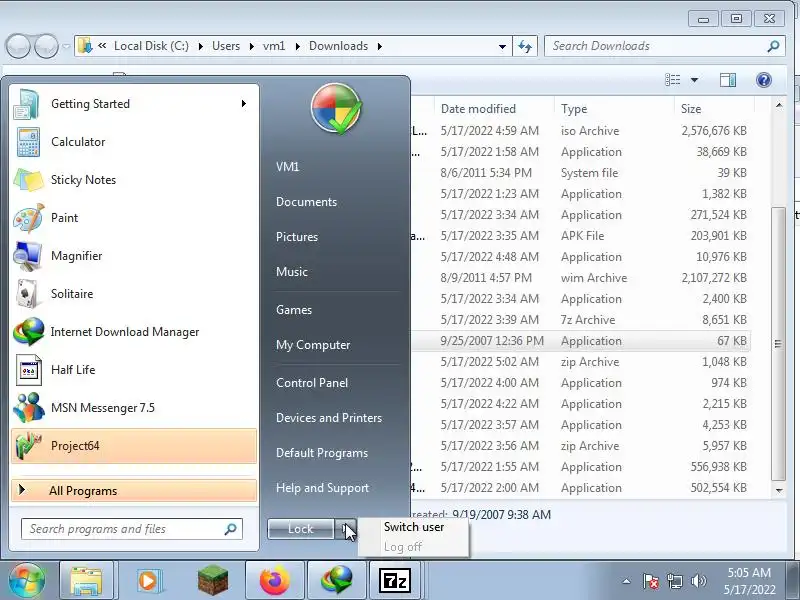Open 7-Zip from the taskbar
This screenshot has height=600, width=800.
pyautogui.click(x=395, y=581)
